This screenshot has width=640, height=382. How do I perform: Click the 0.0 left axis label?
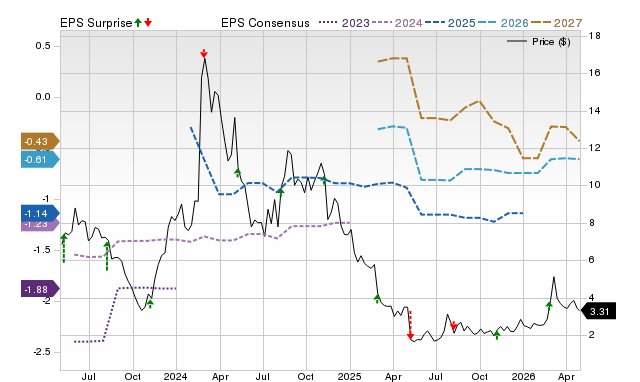[43, 97]
